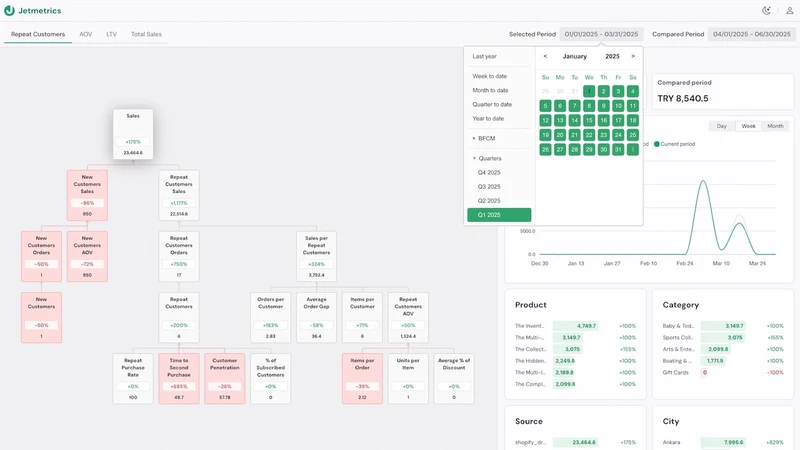Select the Sales root metric node
This screenshot has height=450, width=800.
[x=133, y=134]
